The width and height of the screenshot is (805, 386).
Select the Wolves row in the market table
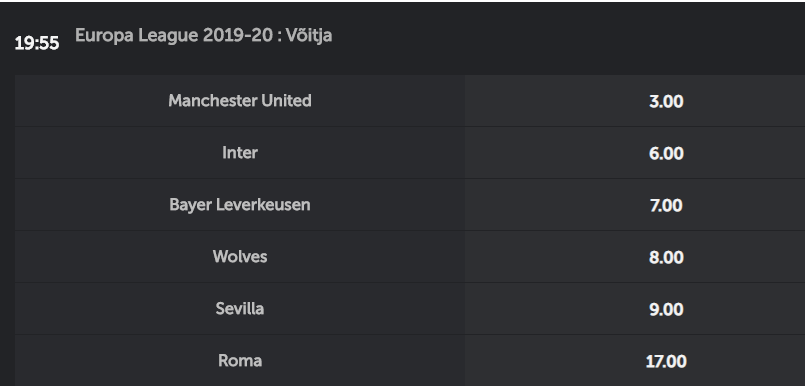pyautogui.click(x=410, y=257)
